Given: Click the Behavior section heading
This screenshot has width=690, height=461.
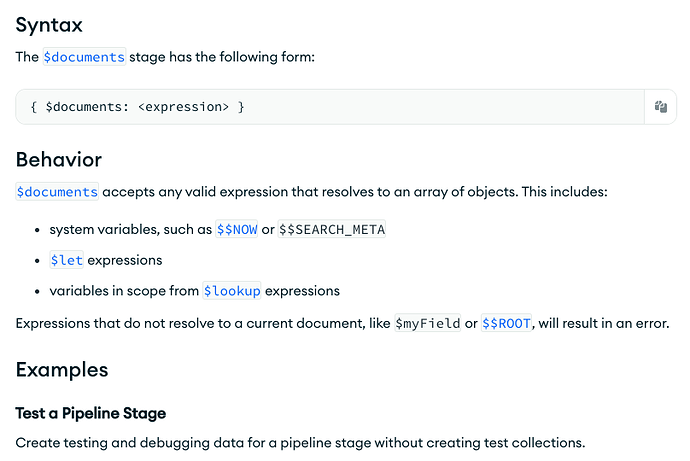Looking at the screenshot, I should [x=58, y=160].
